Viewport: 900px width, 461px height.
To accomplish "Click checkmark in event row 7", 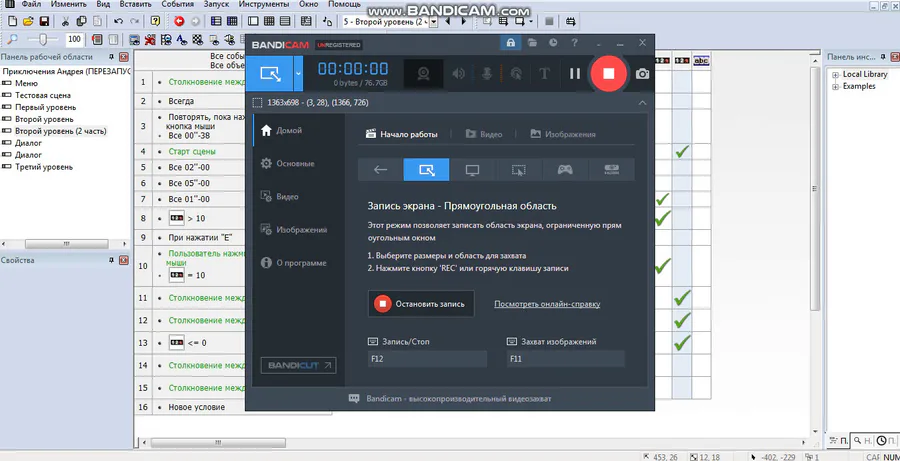I will (x=662, y=199).
